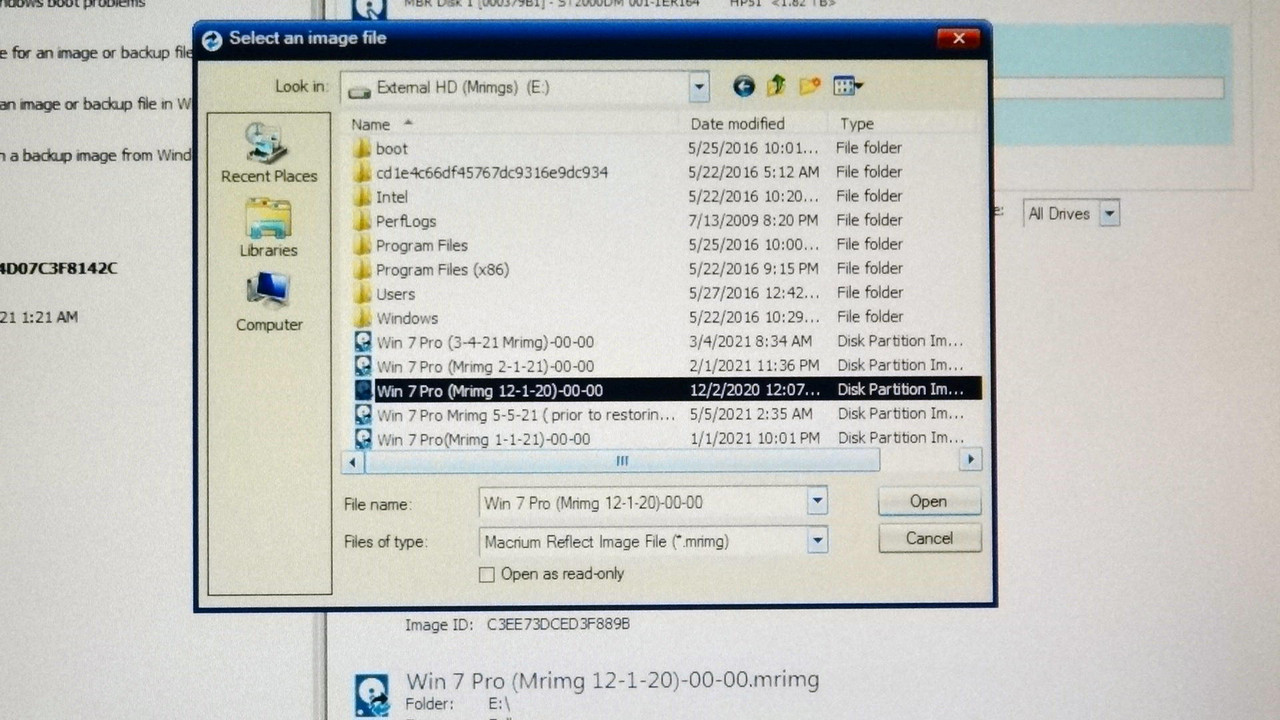Viewport: 1280px width, 720px height.
Task: Select Win 7 Pro (3-4-21 Mrimg) image icon
Action: pos(364,342)
